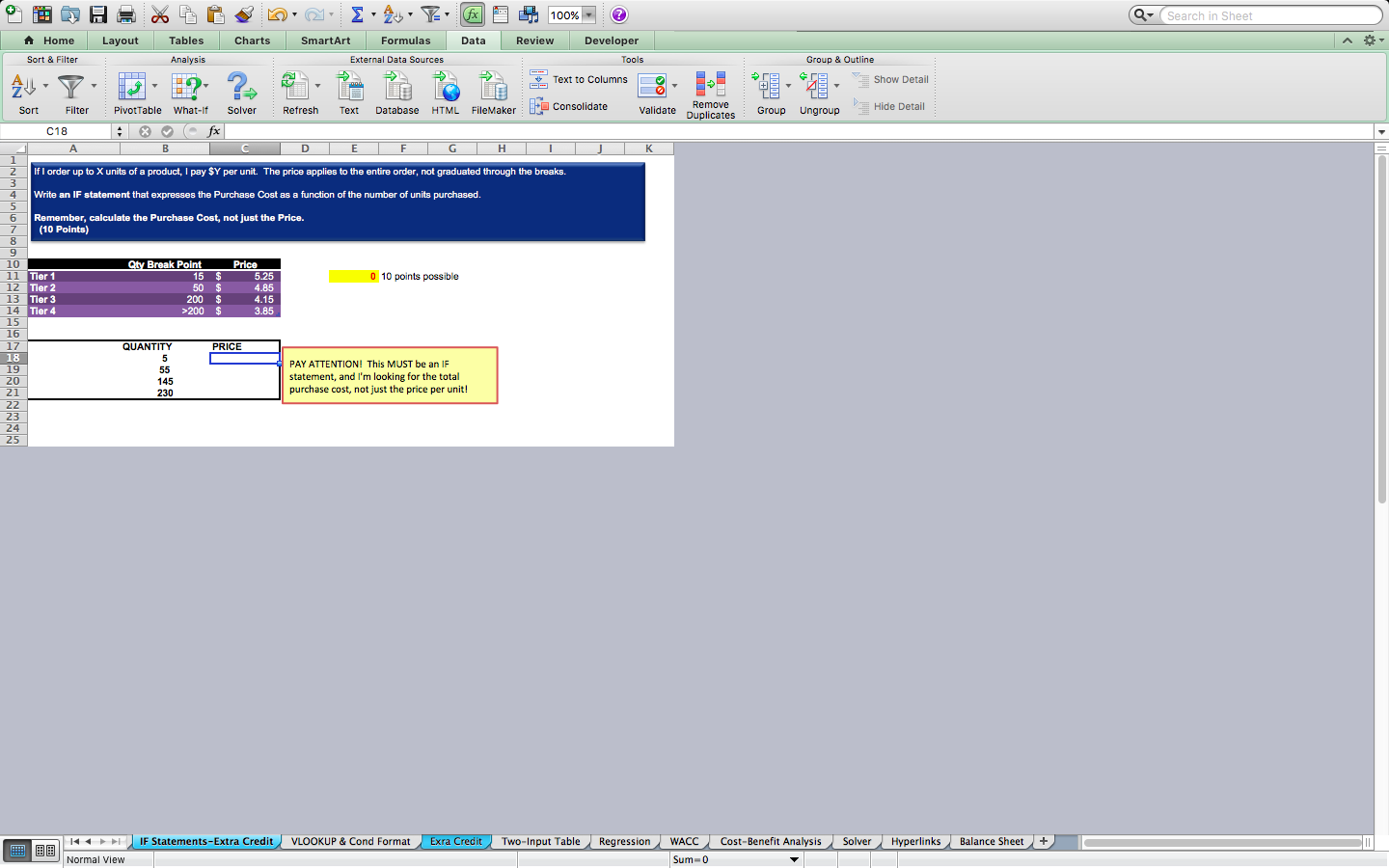Expand the Sum status bar dropdown

pos(794,859)
